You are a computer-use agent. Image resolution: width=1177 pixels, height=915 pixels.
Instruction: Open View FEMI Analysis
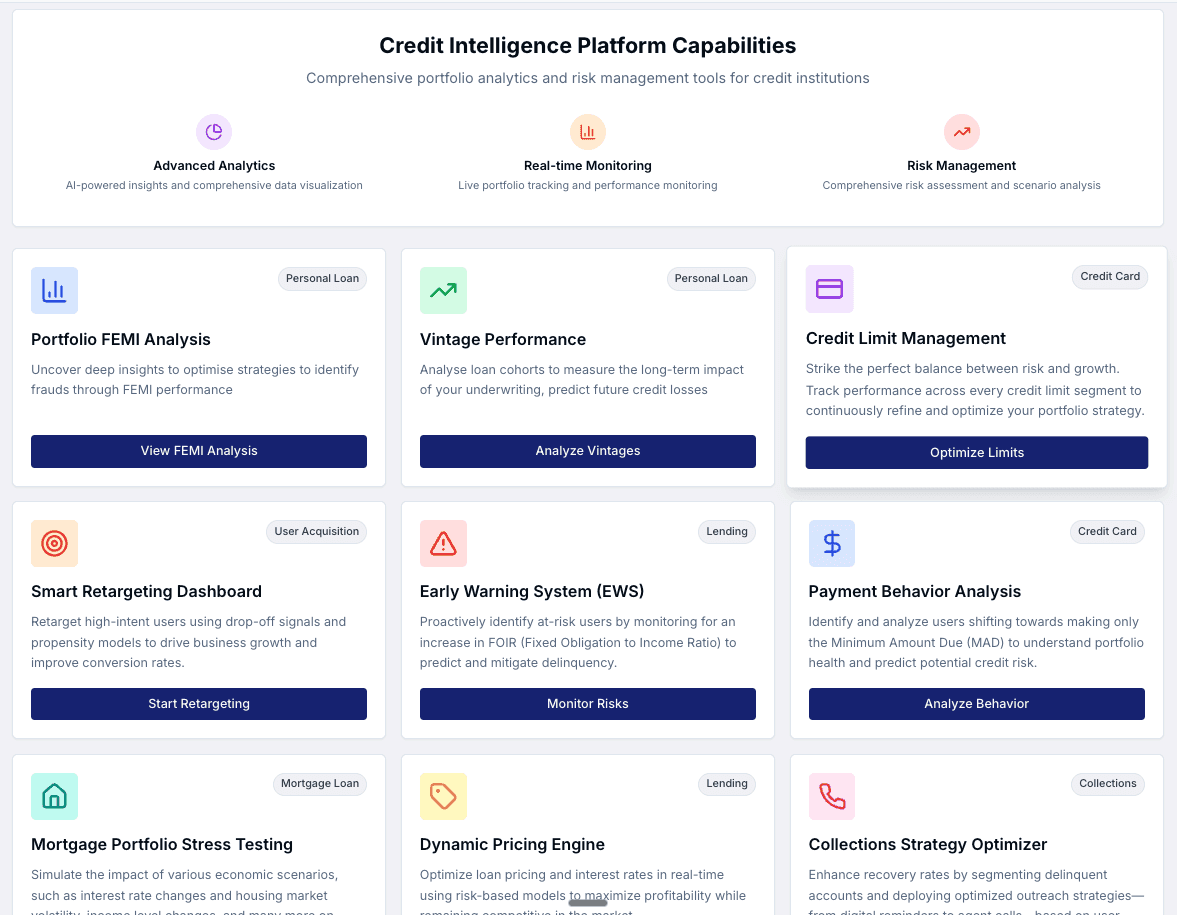pyautogui.click(x=199, y=451)
